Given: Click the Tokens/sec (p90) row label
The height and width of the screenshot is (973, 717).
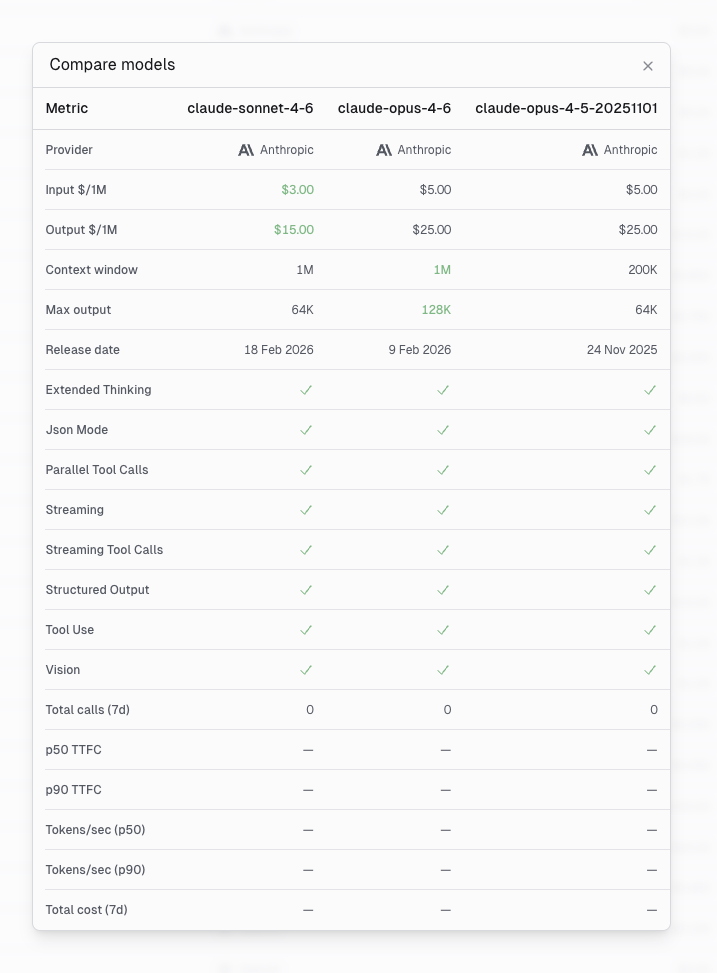Looking at the screenshot, I should pyautogui.click(x=95, y=870).
